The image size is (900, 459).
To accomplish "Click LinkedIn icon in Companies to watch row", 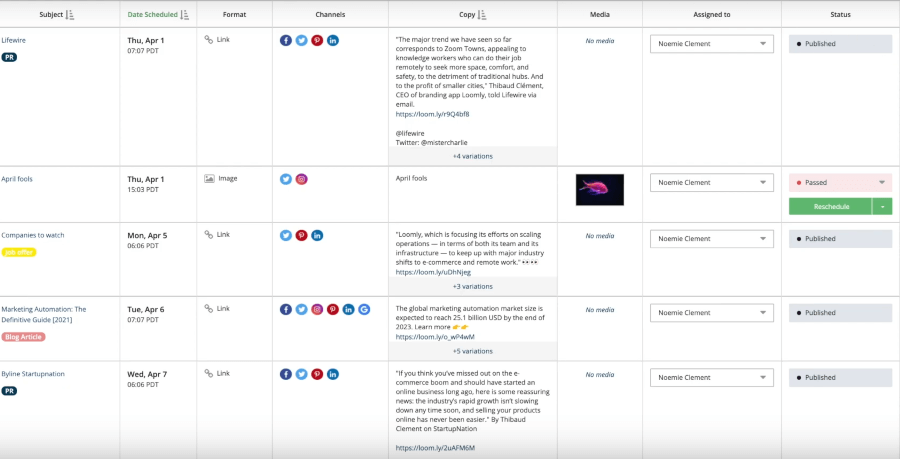I will 317,235.
